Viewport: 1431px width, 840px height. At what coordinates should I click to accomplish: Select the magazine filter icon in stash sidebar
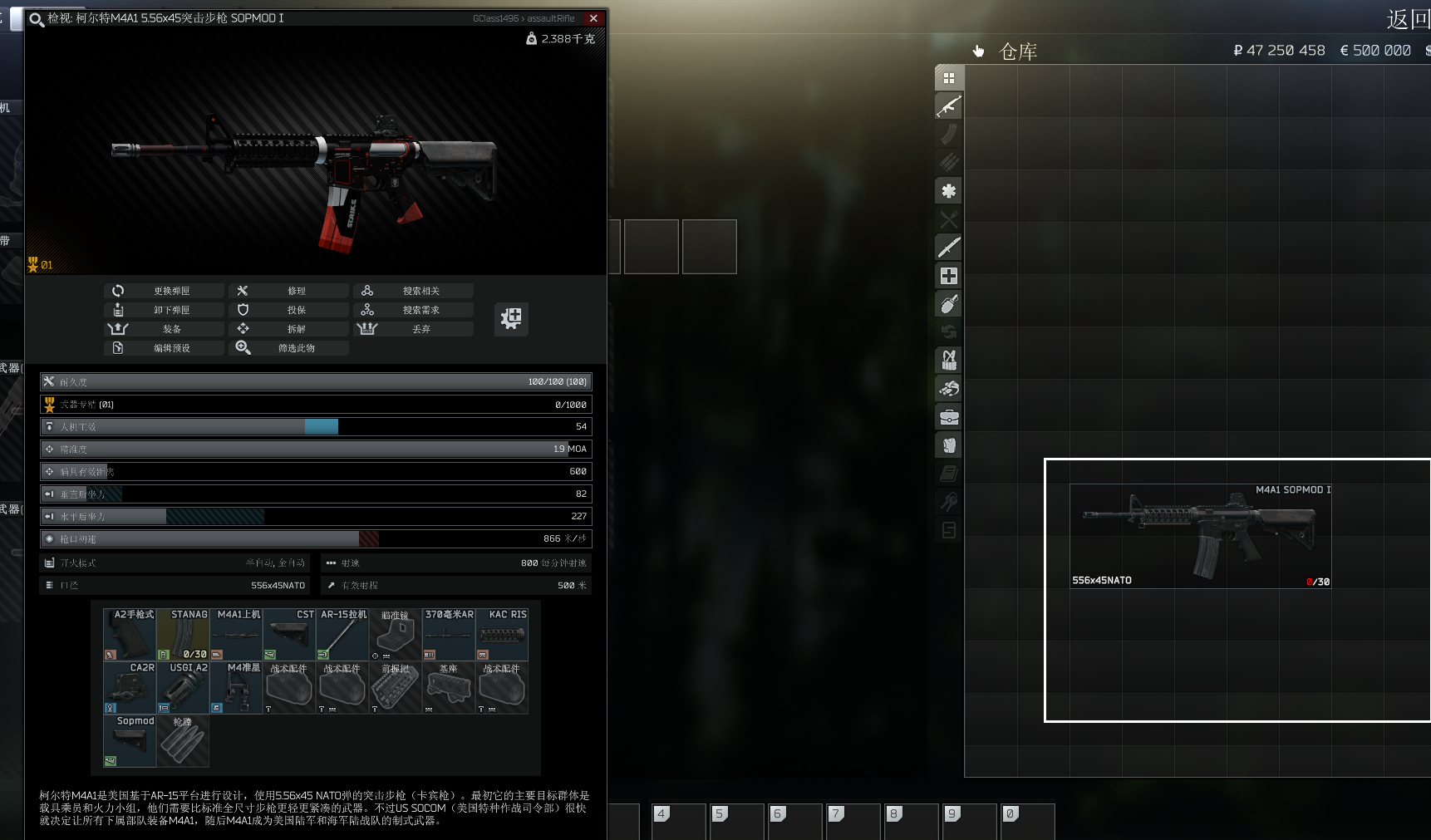tap(949, 135)
